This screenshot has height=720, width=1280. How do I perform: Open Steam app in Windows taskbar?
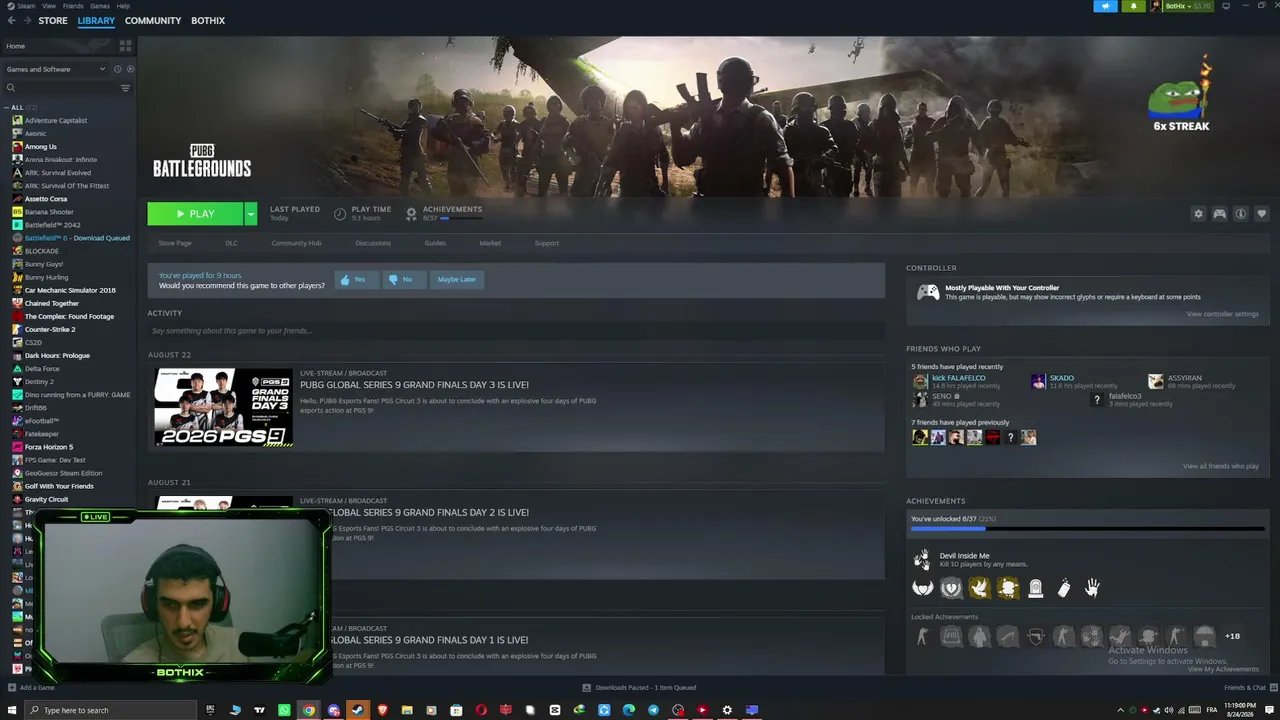point(358,710)
